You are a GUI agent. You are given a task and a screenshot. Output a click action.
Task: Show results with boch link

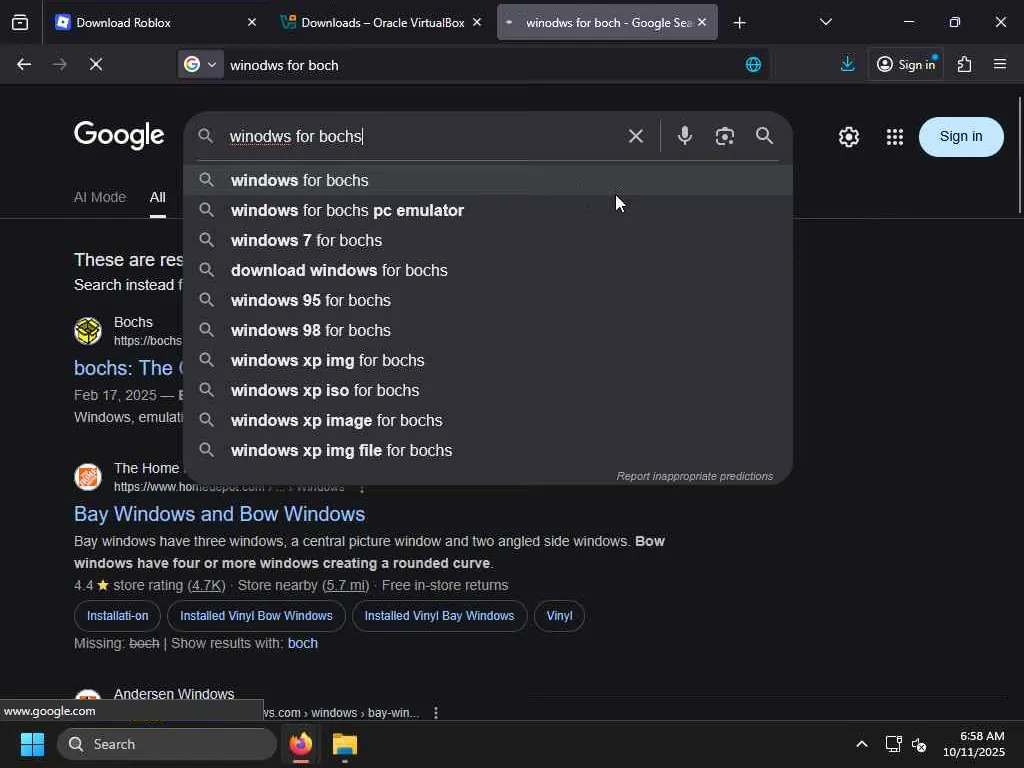point(302,643)
